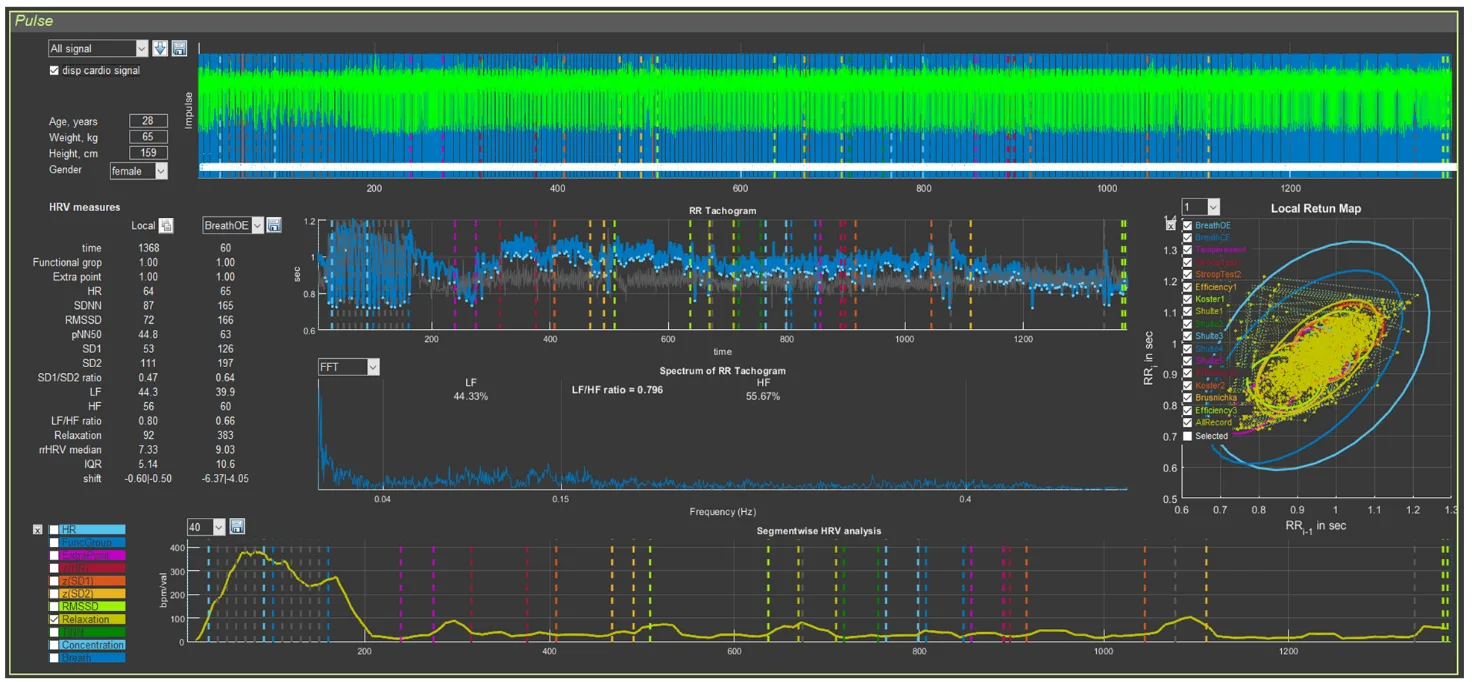Click the blue down-arrow load icon
Image resolution: width=1472 pixels, height=682 pixels.
(160, 48)
